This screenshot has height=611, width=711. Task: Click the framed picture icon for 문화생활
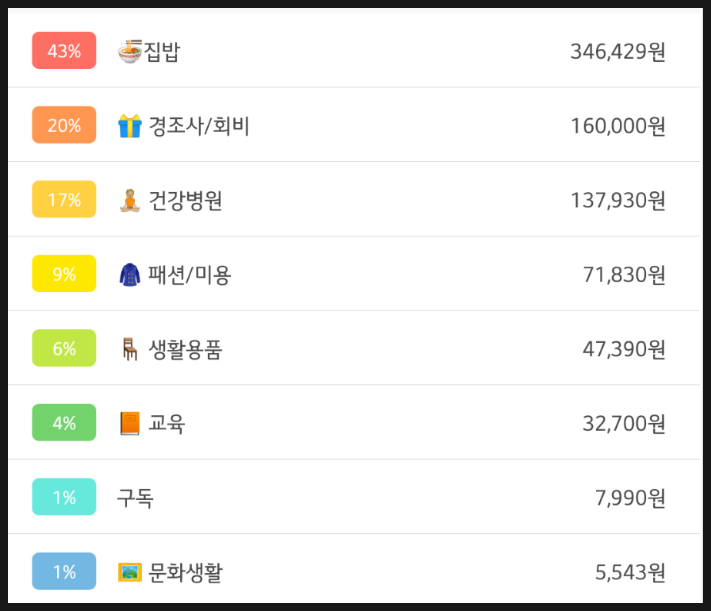coord(130,572)
